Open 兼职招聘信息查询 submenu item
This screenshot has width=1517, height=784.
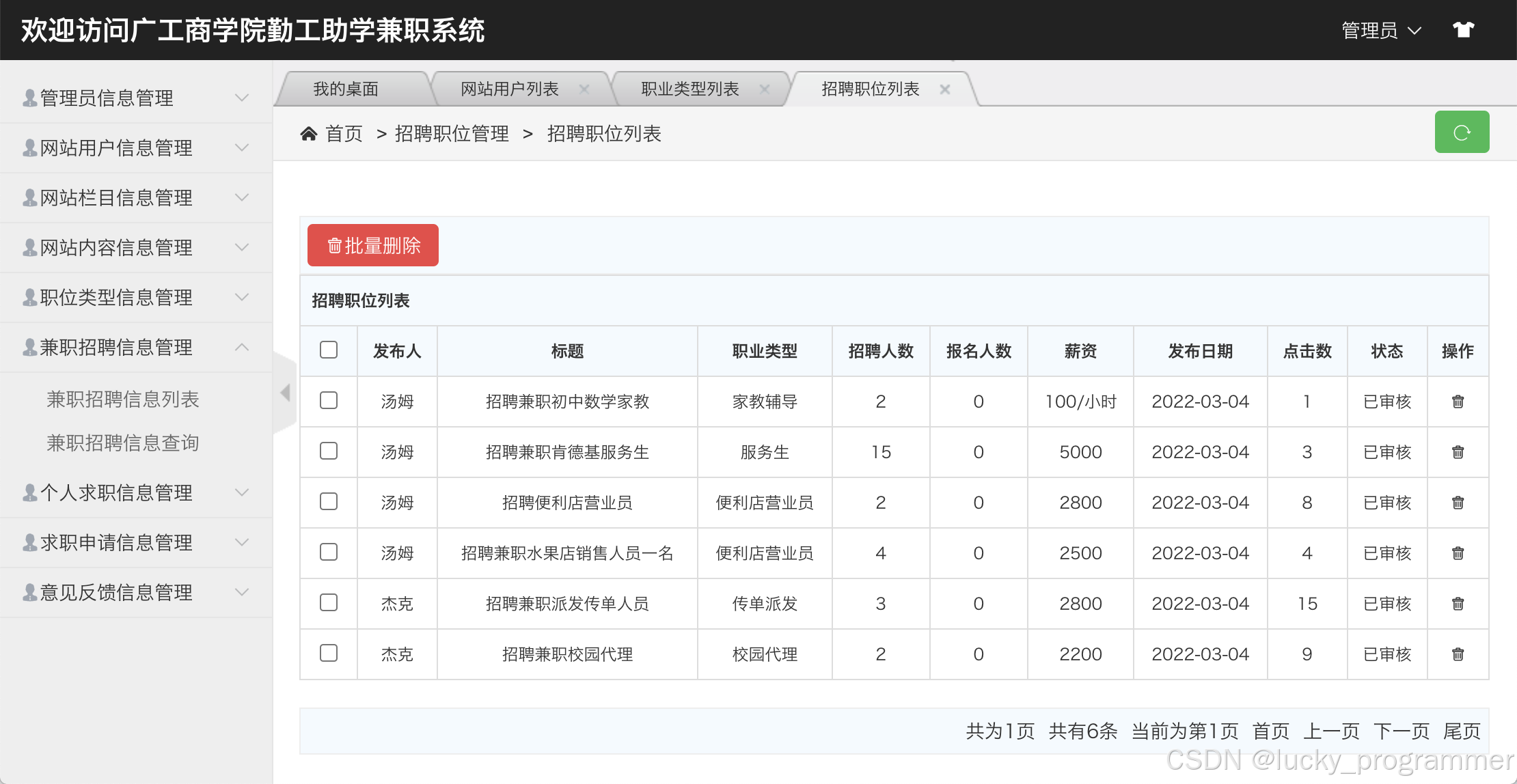coord(123,443)
